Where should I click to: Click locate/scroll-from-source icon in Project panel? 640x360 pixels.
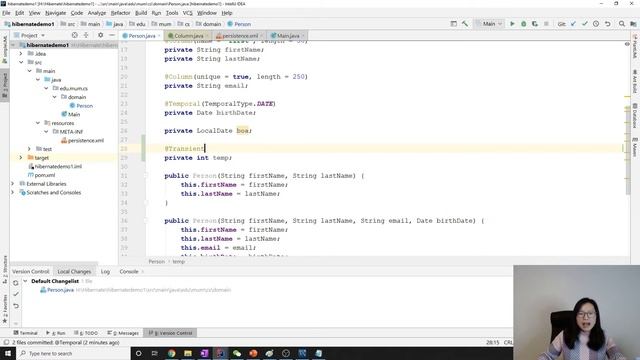(x=74, y=36)
